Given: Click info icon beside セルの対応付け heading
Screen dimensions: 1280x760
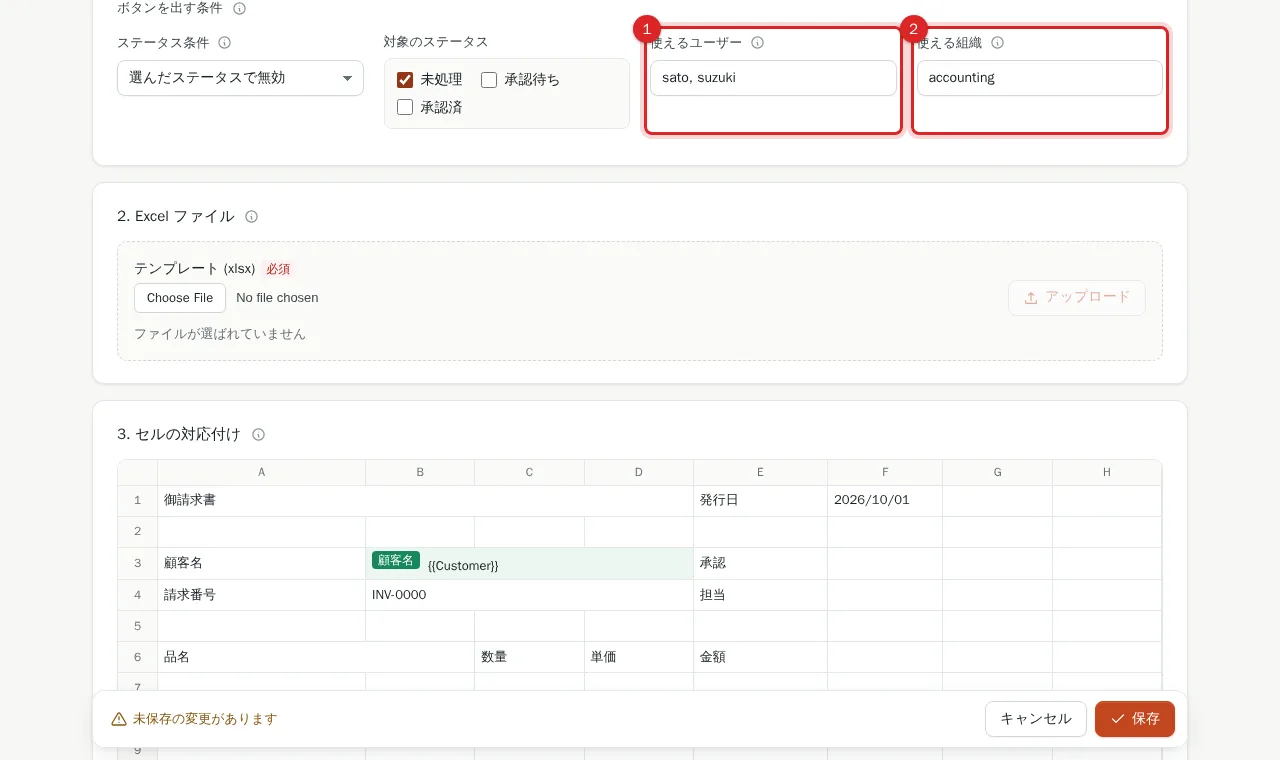Looking at the screenshot, I should 259,435.
